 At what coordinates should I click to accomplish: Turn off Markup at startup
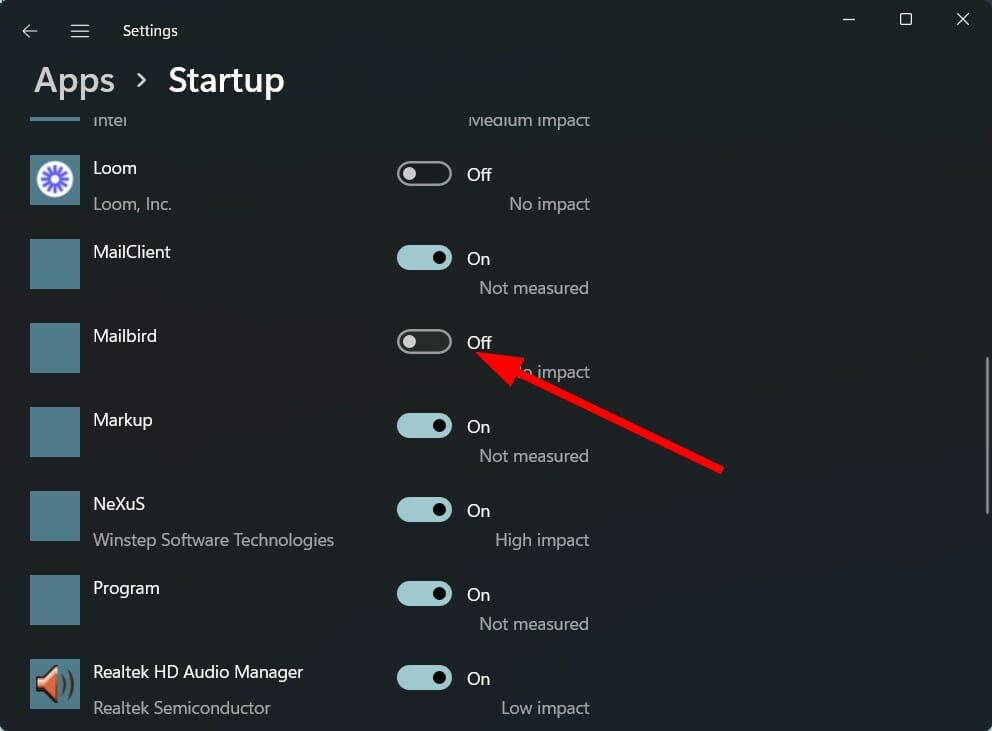(424, 425)
